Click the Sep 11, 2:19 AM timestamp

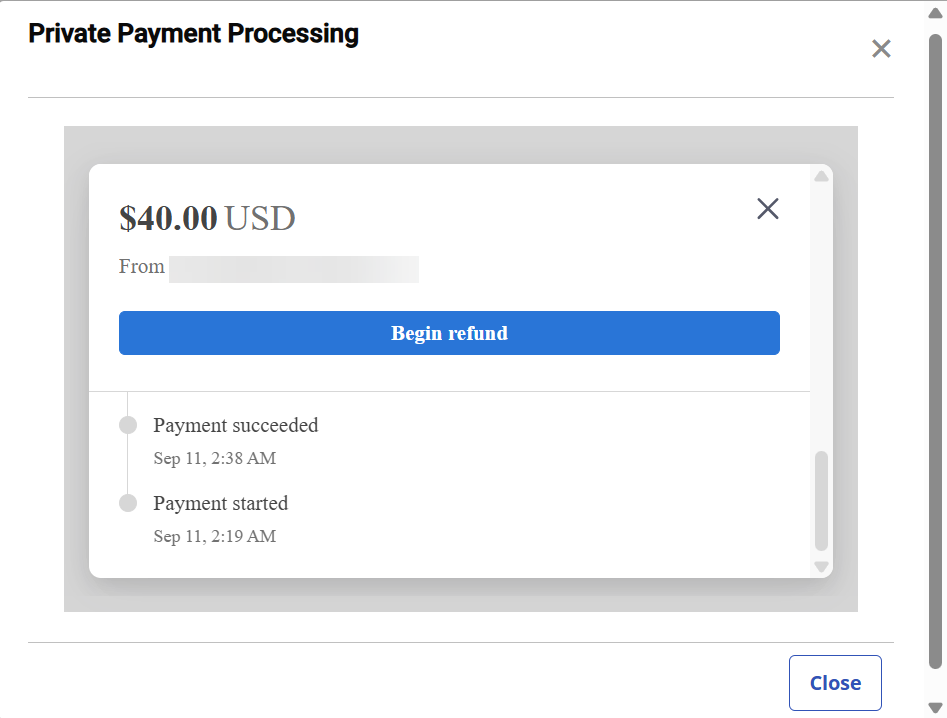click(214, 537)
